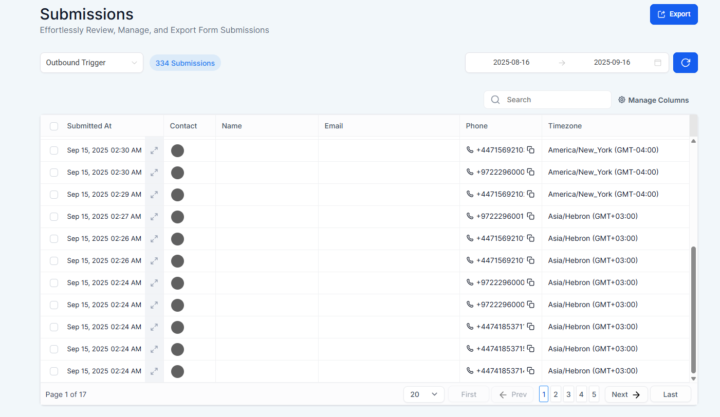Image resolution: width=720 pixels, height=417 pixels.
Task: Select the end date 2025-09-16 field
Action: [x=612, y=62]
